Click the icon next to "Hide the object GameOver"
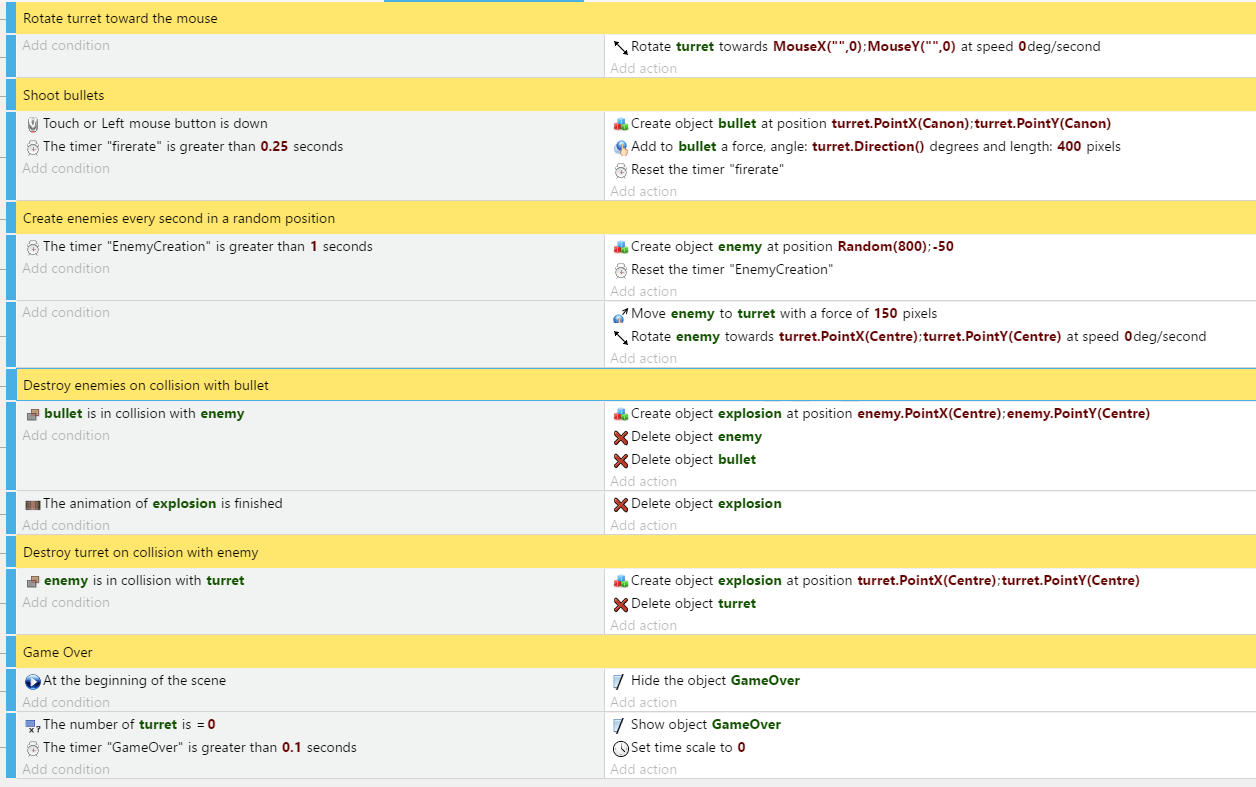The image size is (1256, 787). coord(621,681)
